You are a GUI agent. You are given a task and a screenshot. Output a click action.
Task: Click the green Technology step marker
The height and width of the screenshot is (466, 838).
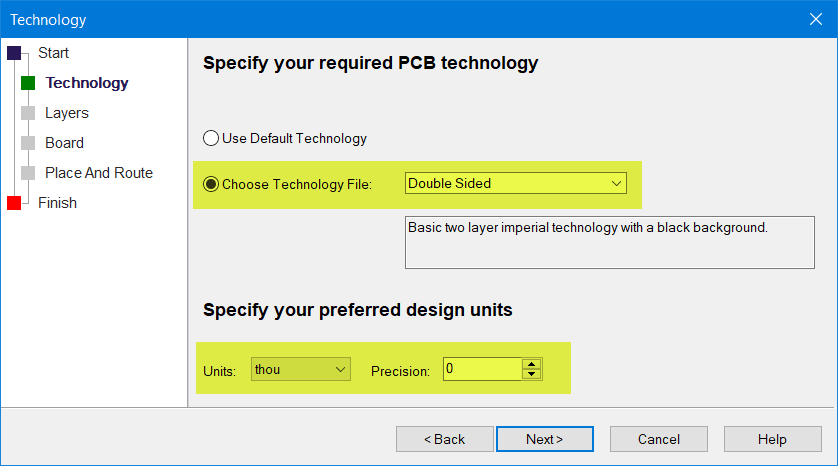coord(28,83)
